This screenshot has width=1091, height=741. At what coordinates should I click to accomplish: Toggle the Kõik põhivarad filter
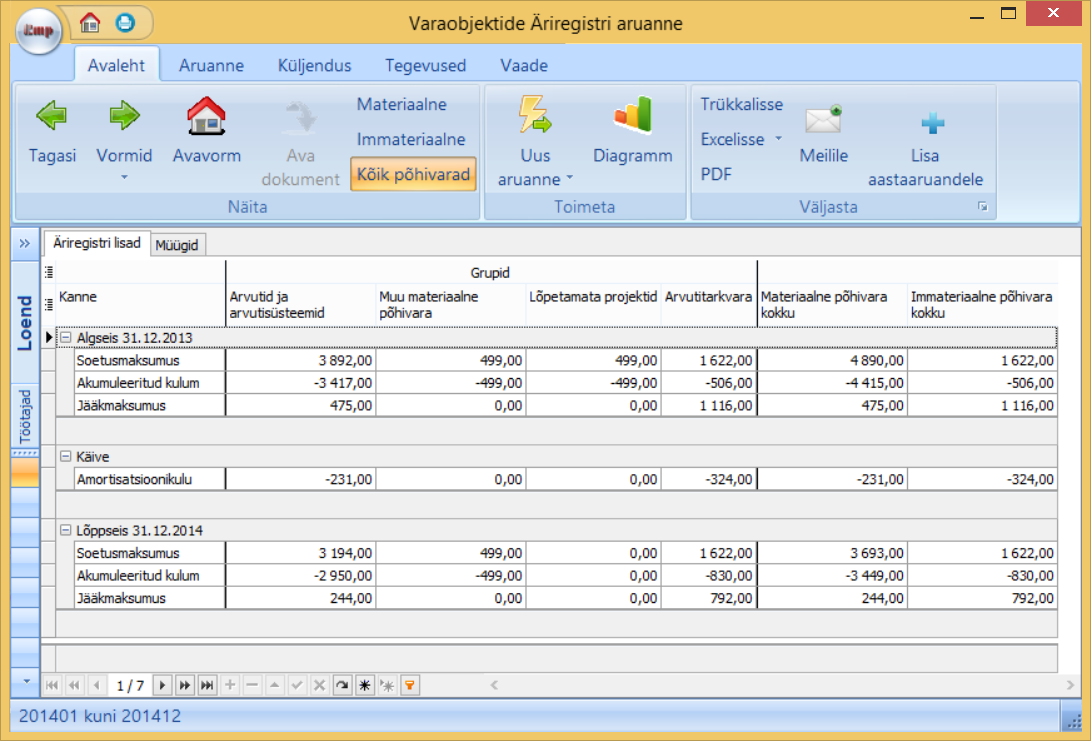413,174
